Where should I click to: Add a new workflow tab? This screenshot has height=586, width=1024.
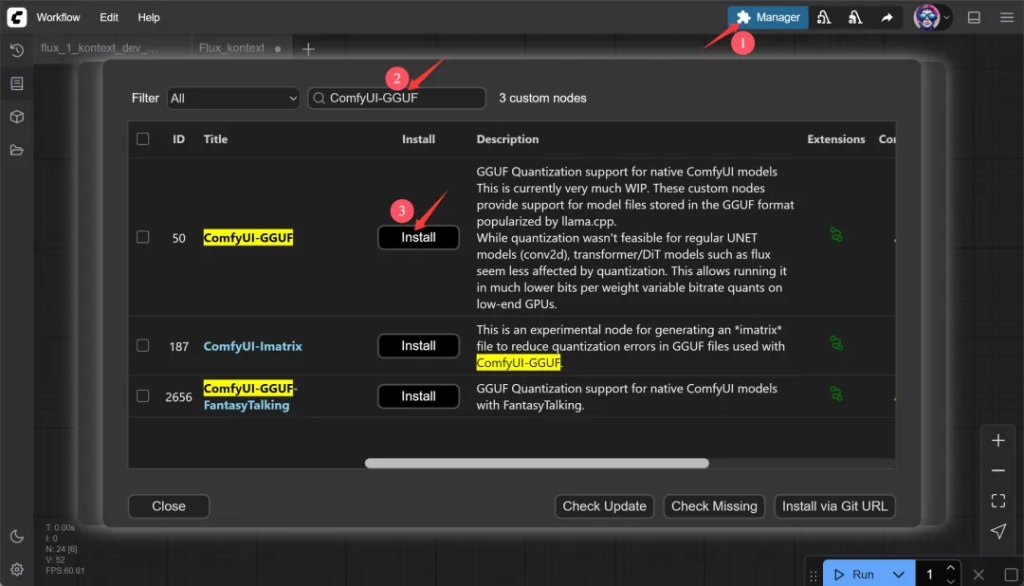pos(308,48)
